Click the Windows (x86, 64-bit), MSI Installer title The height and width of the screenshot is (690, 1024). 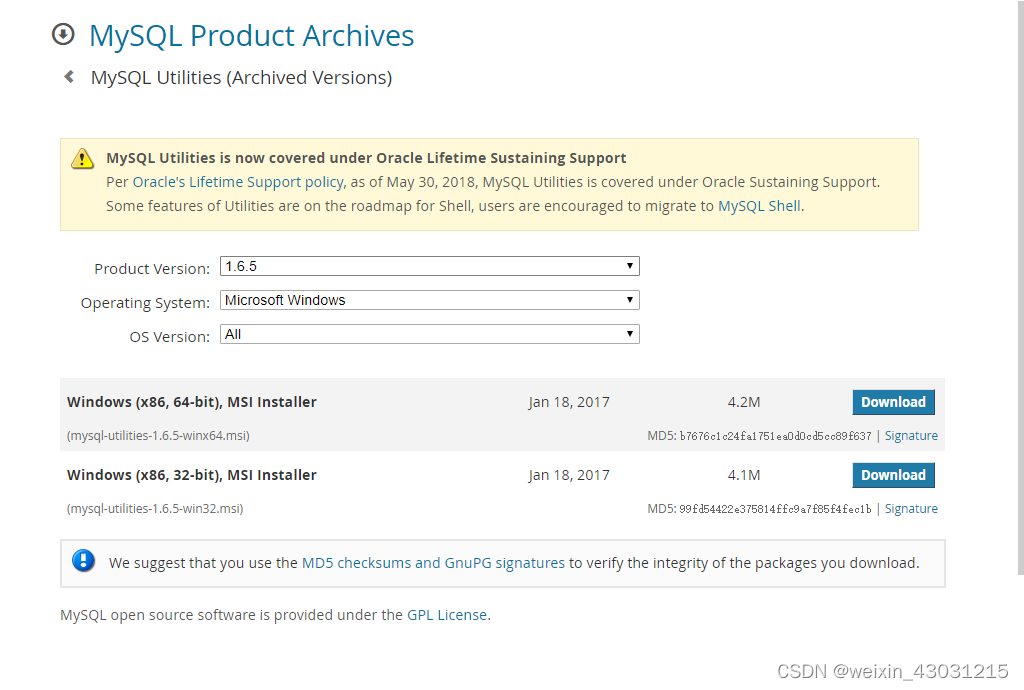coord(191,402)
